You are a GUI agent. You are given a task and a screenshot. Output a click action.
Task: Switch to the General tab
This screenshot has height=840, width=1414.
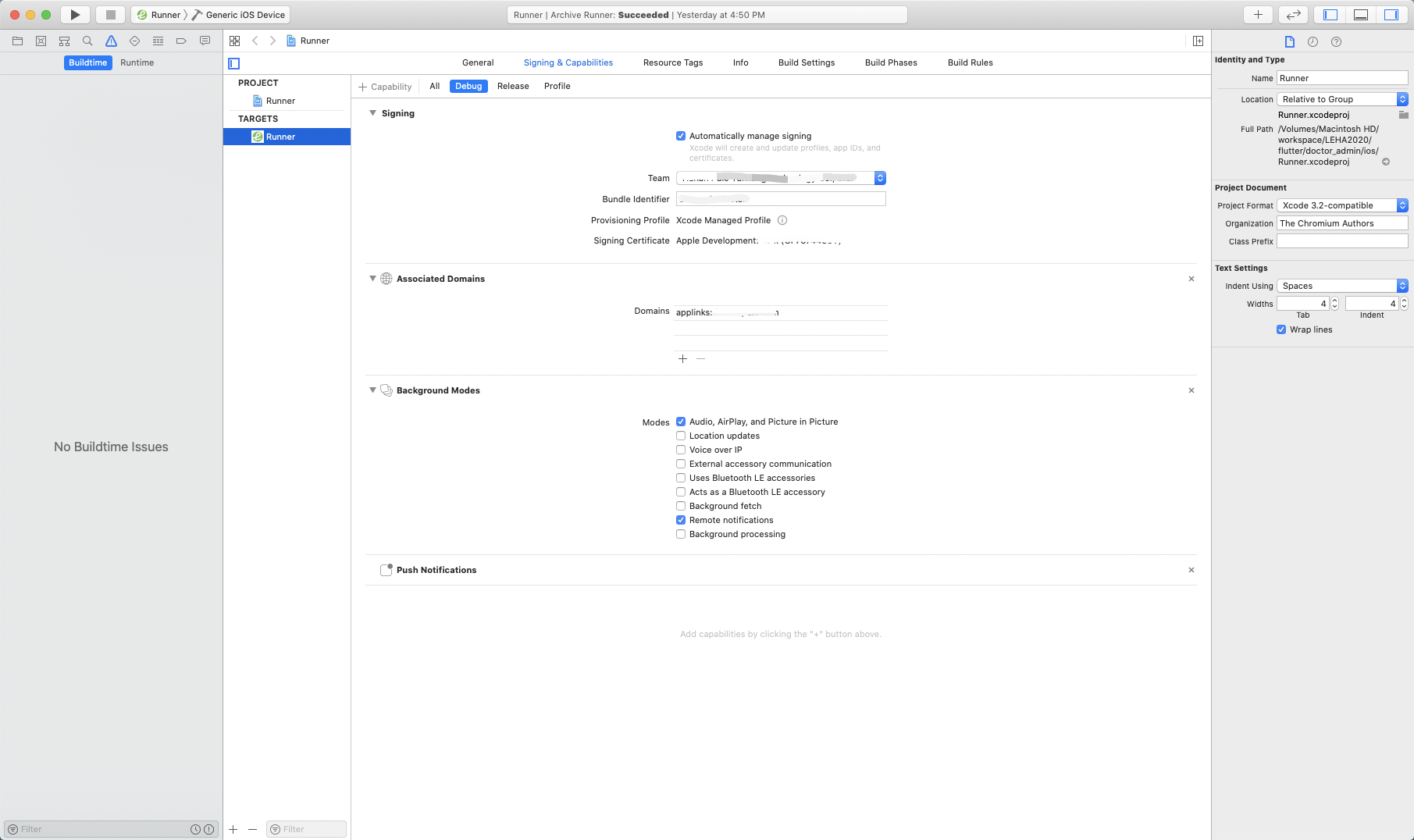click(x=478, y=62)
